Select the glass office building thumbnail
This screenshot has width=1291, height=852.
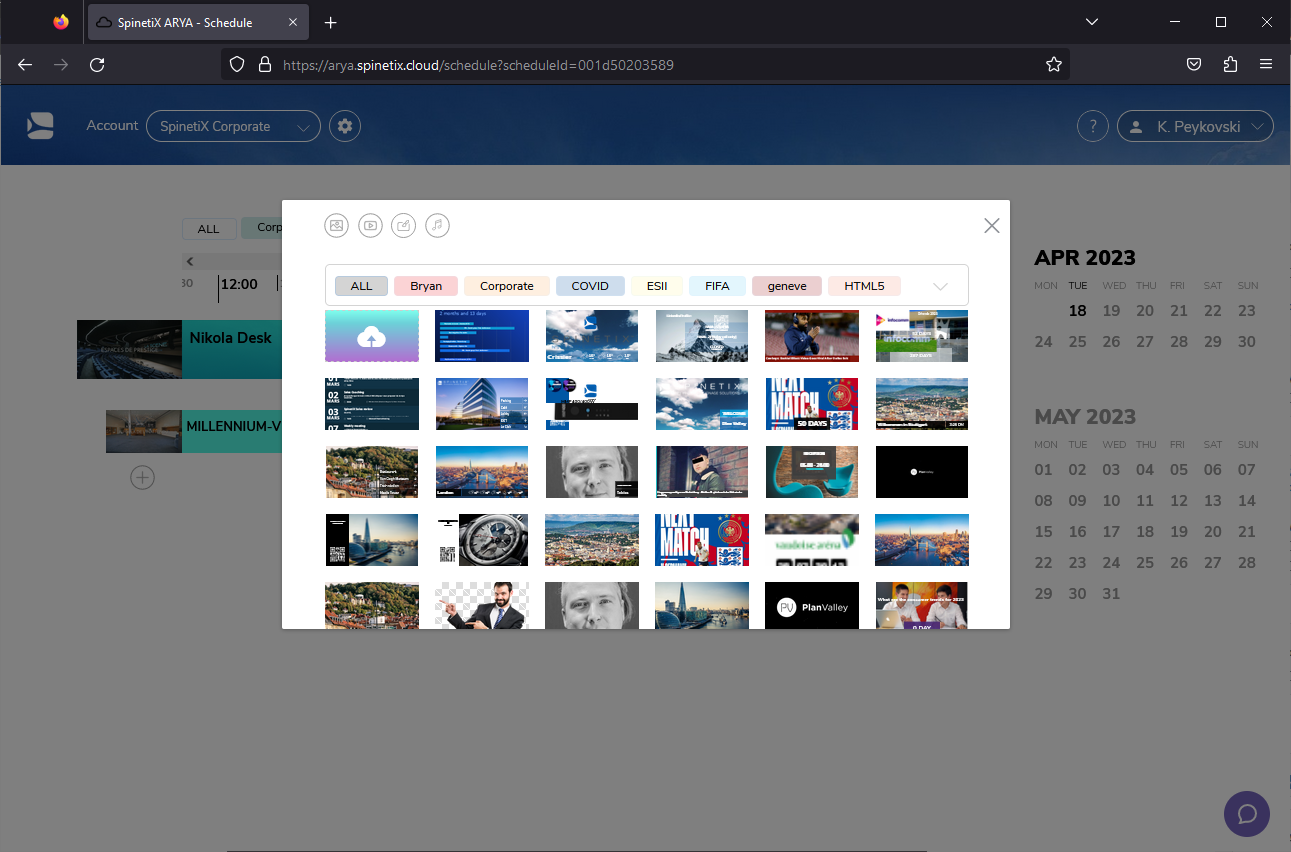coord(482,404)
